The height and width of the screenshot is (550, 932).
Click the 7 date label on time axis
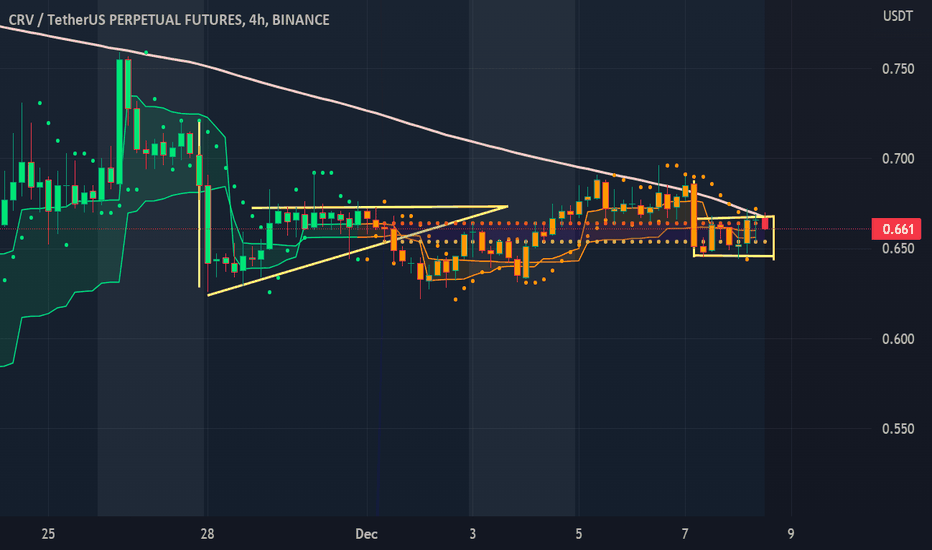[x=685, y=534]
